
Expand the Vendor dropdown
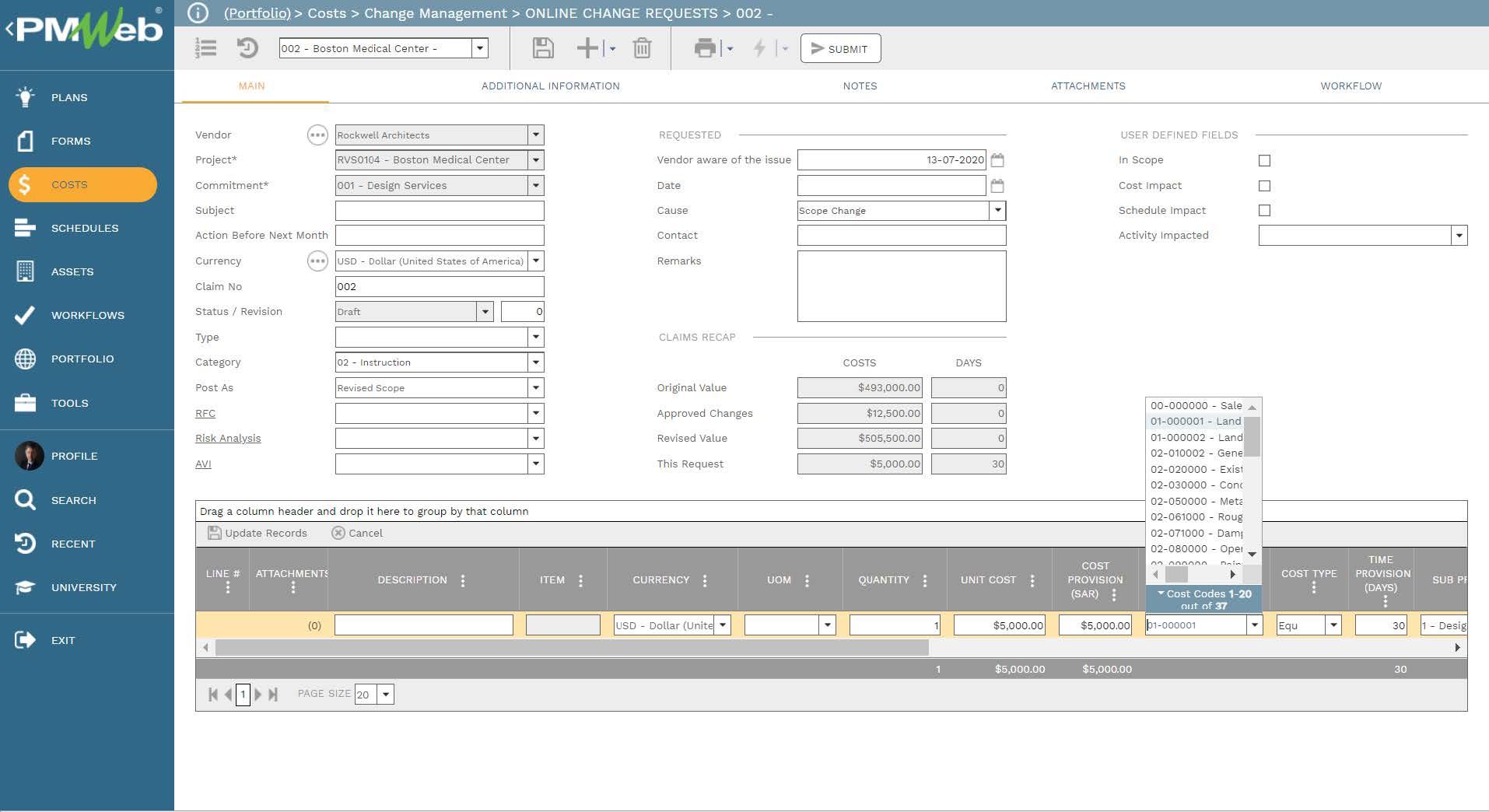click(535, 135)
